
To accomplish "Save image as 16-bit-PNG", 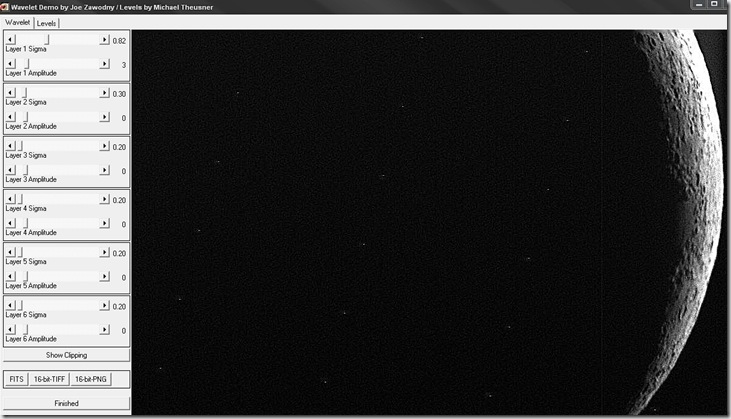I will pos(90,379).
